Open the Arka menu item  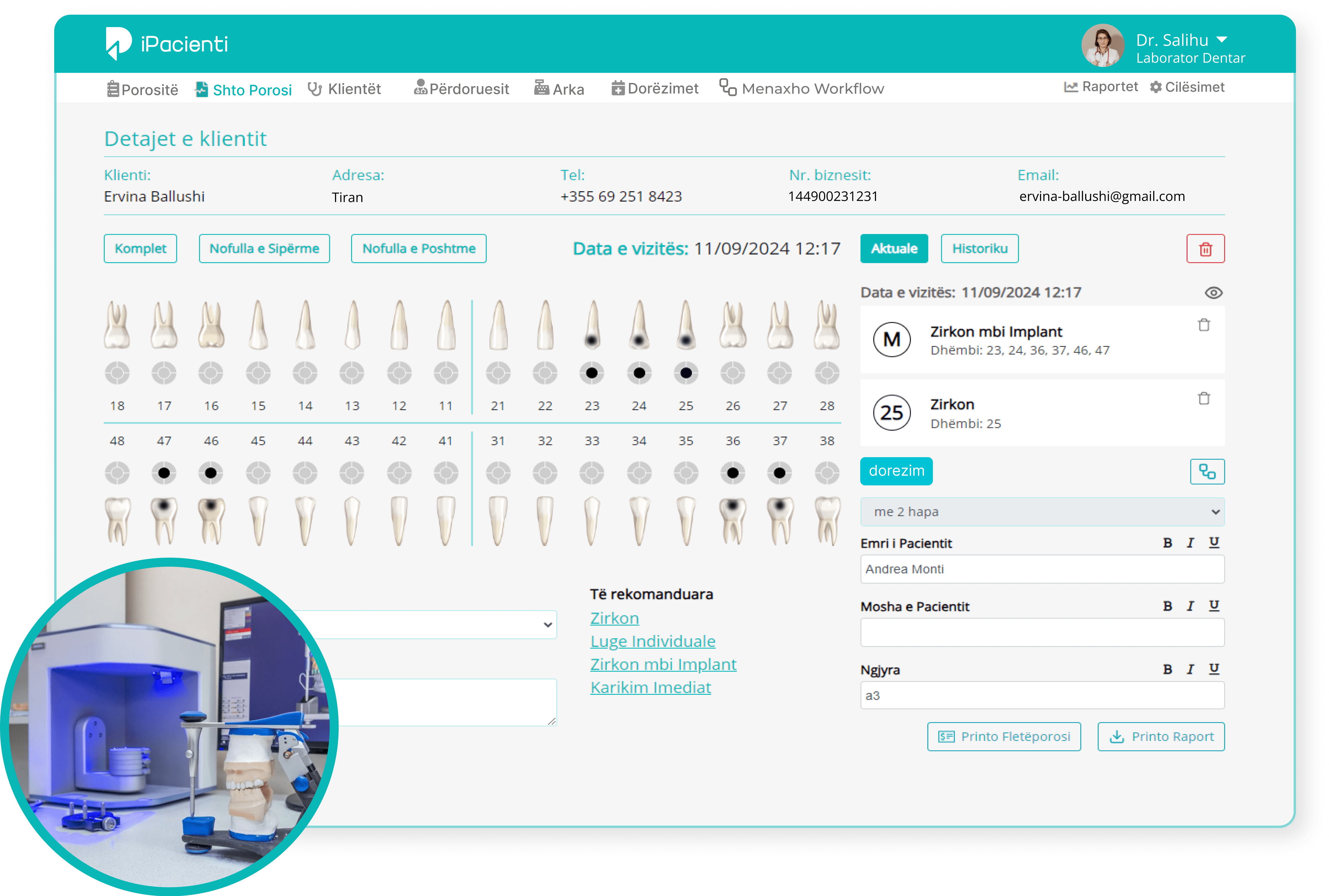[x=559, y=89]
